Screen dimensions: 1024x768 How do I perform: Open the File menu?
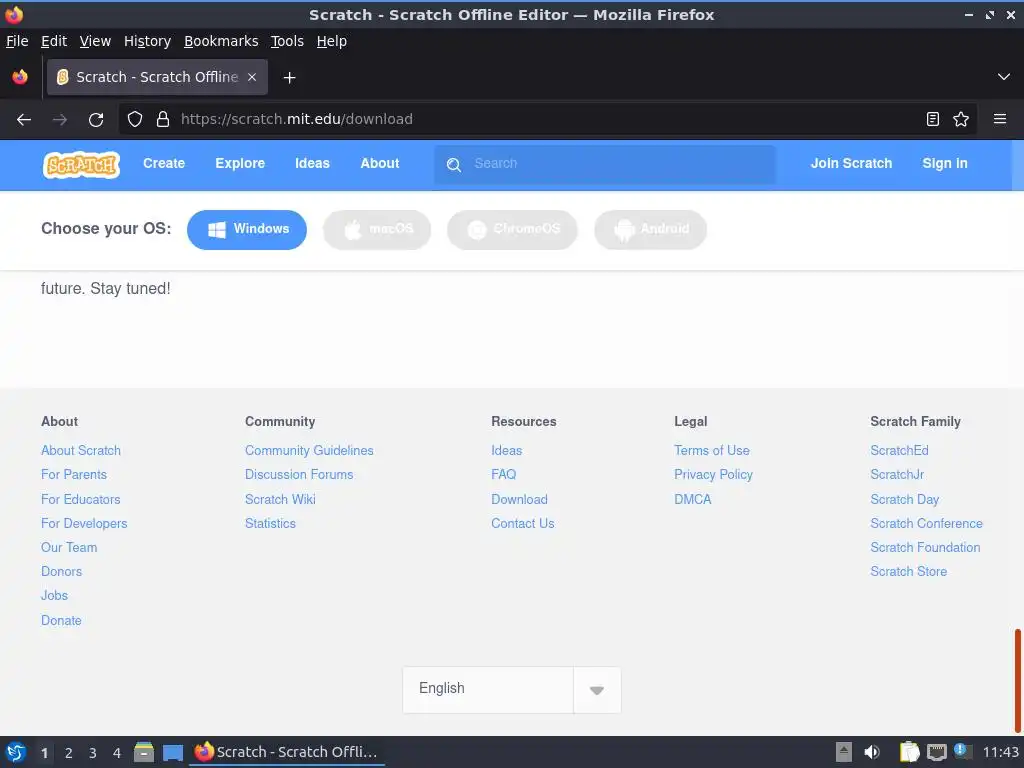[x=17, y=41]
